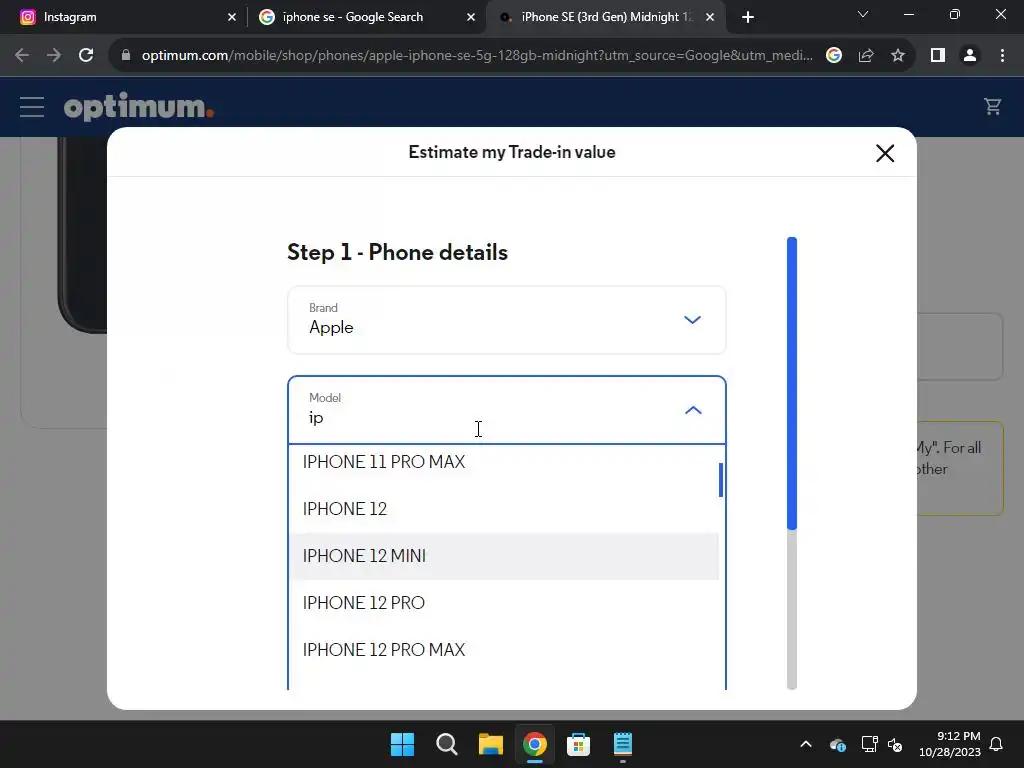Toggle the browser side panel
Image resolution: width=1024 pixels, height=768 pixels.
[938, 56]
